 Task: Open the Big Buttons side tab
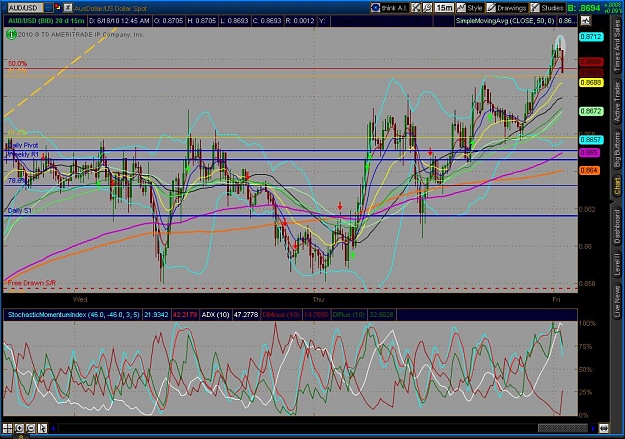[617, 149]
